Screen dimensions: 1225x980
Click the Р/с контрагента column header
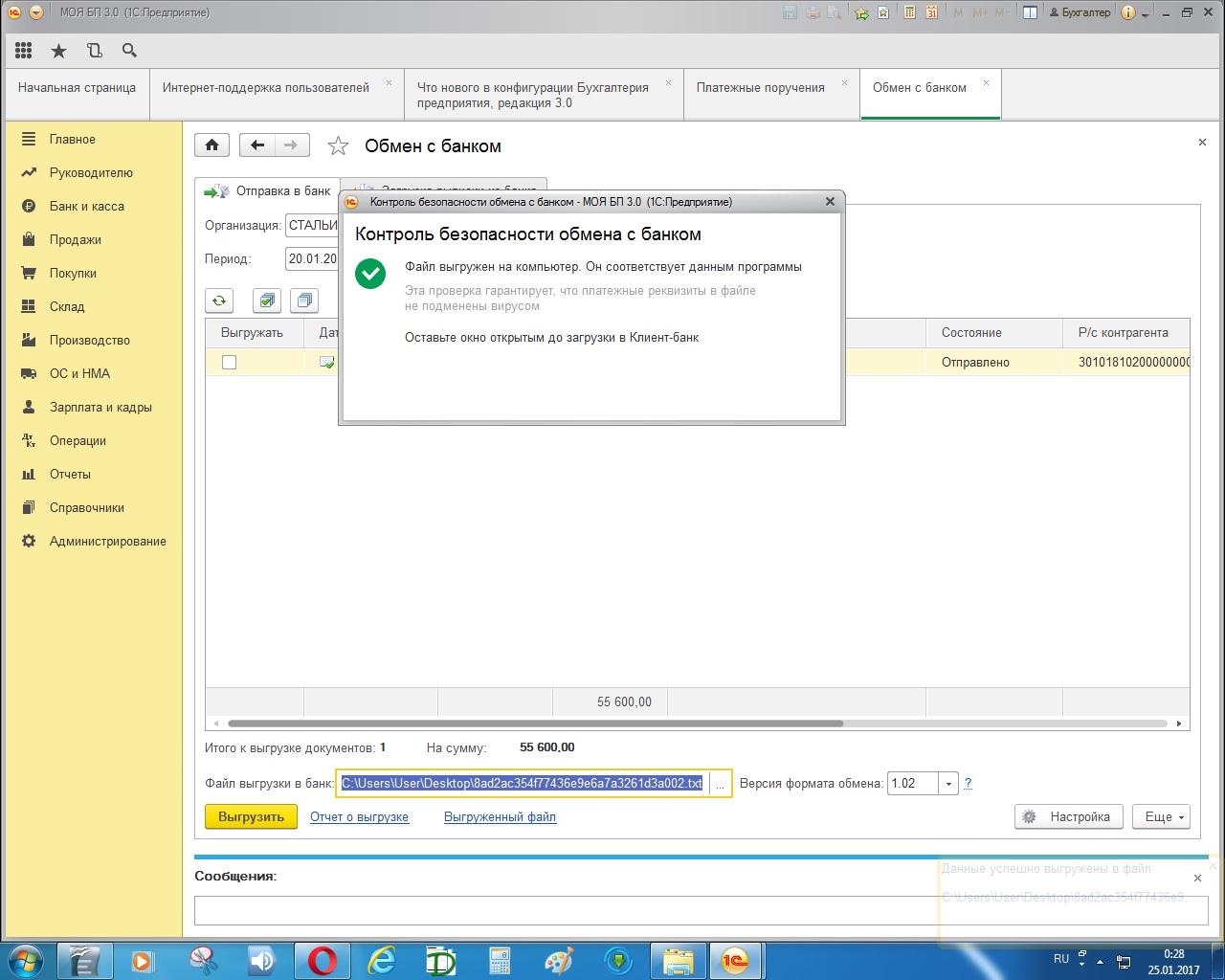[x=1126, y=332]
